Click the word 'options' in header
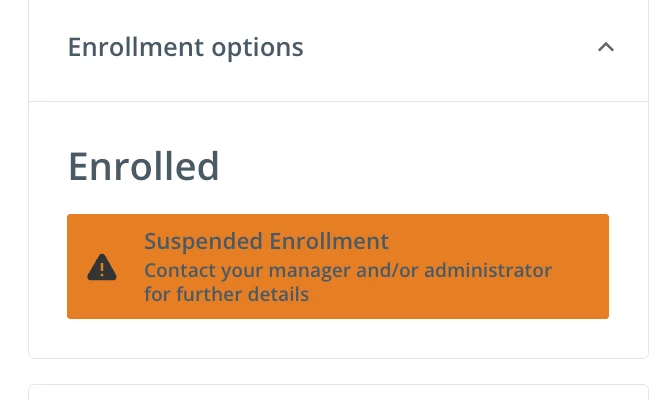Screen dimensions: 656x400 [257, 49]
